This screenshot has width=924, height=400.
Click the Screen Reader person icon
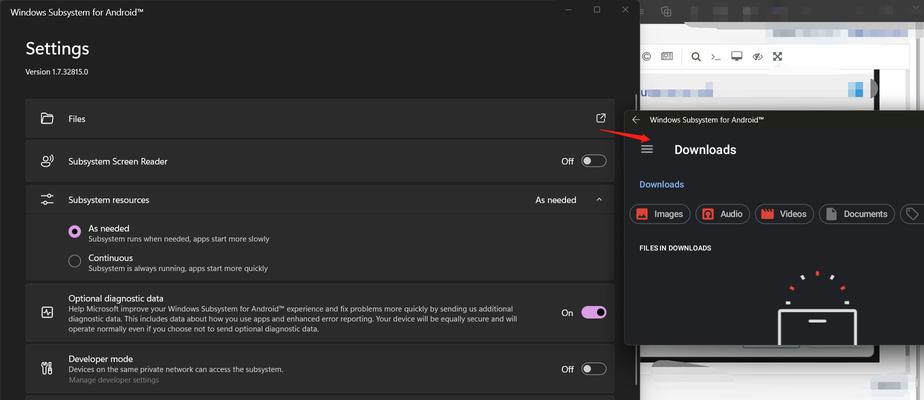pyautogui.click(x=47, y=161)
